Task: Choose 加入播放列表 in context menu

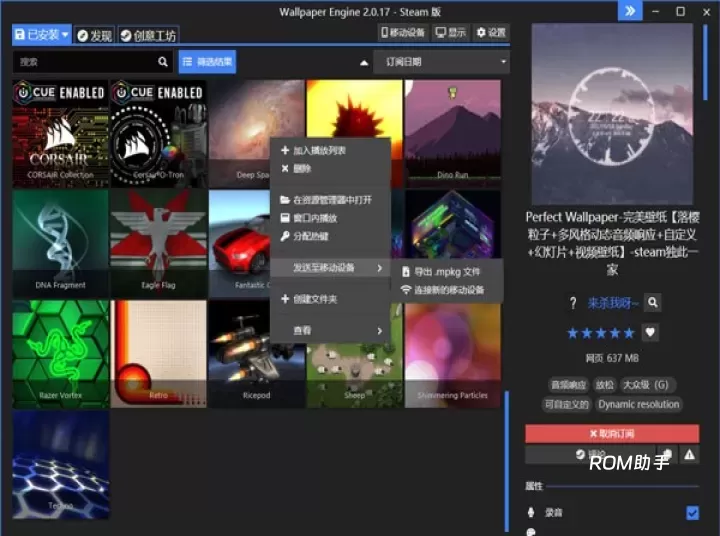Action: click(x=319, y=151)
